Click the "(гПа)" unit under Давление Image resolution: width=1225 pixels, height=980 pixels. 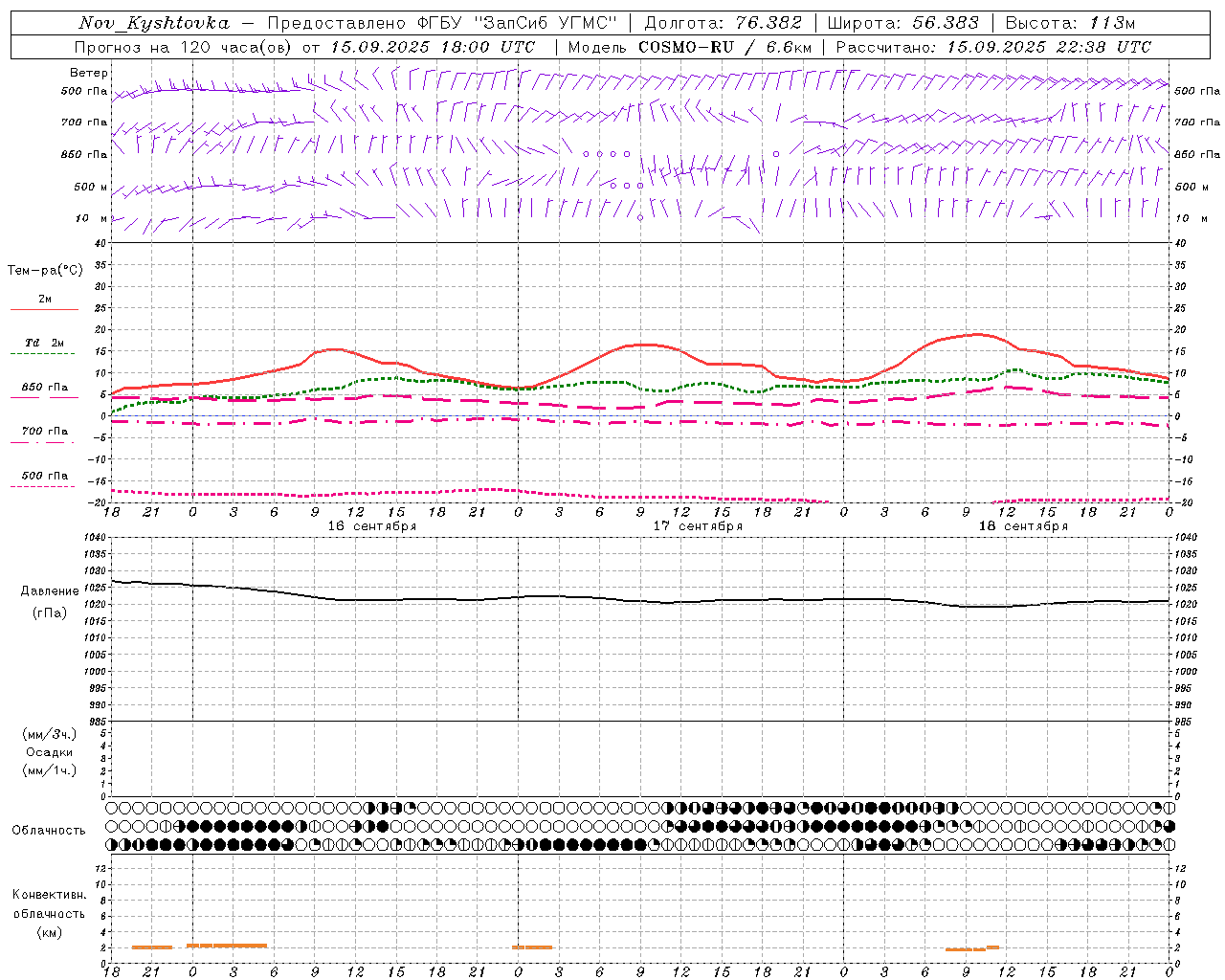pos(49,612)
